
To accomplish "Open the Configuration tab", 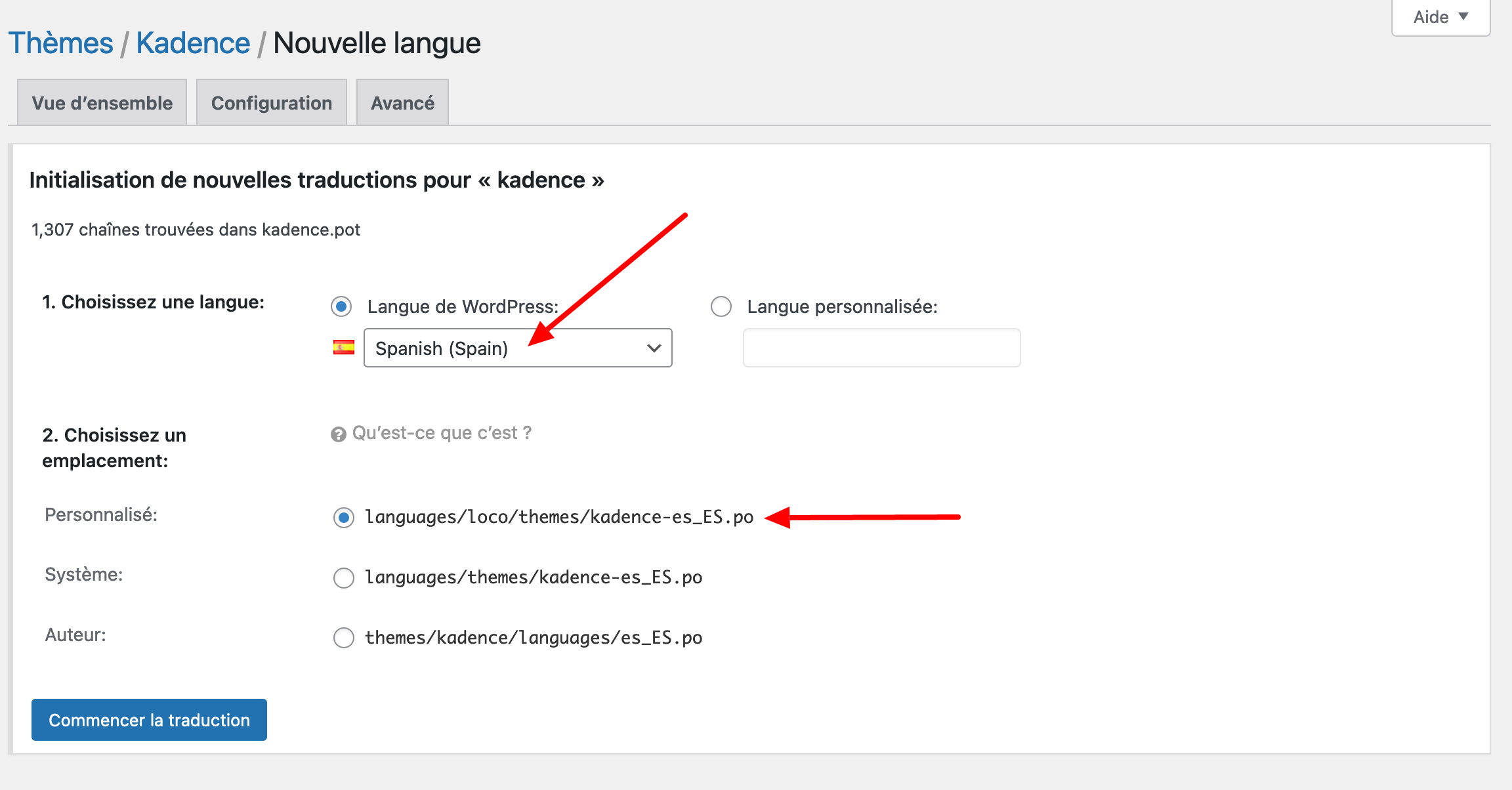I will point(271,103).
